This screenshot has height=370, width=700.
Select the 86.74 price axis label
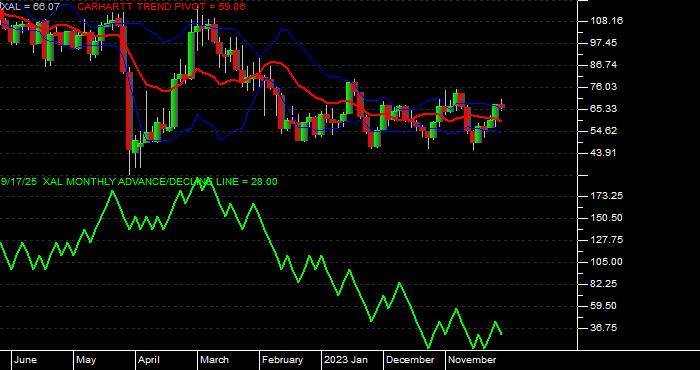click(603, 64)
